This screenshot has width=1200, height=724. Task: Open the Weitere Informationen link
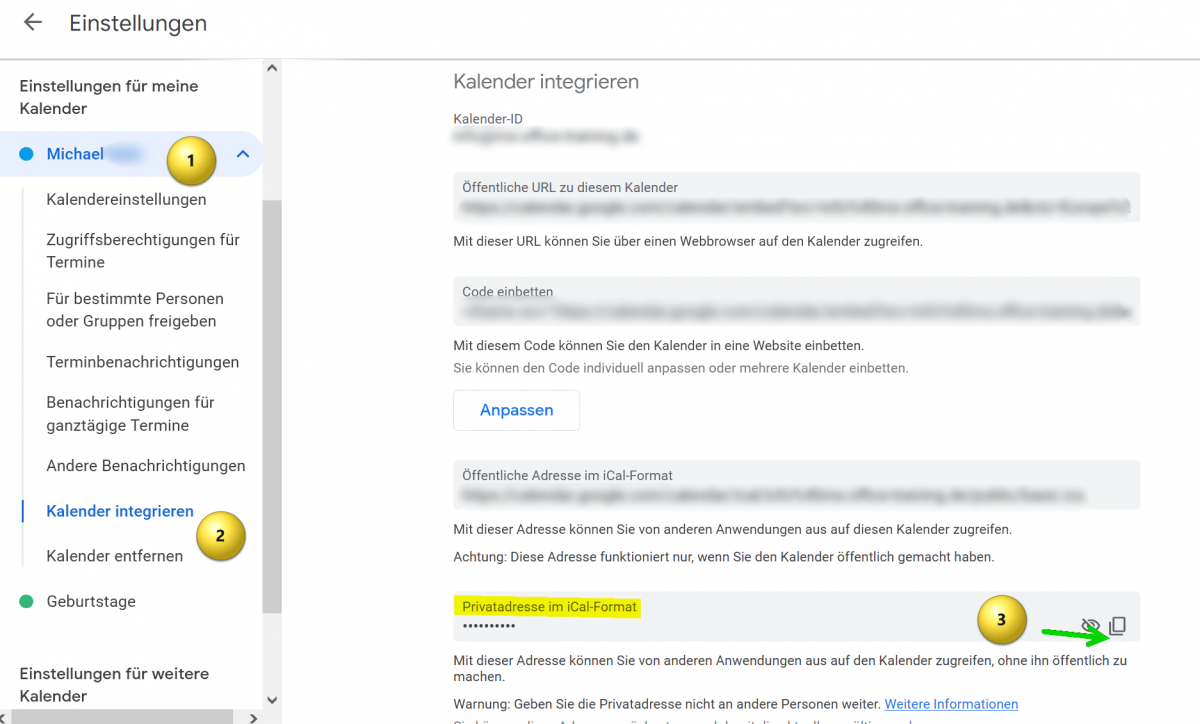click(951, 704)
